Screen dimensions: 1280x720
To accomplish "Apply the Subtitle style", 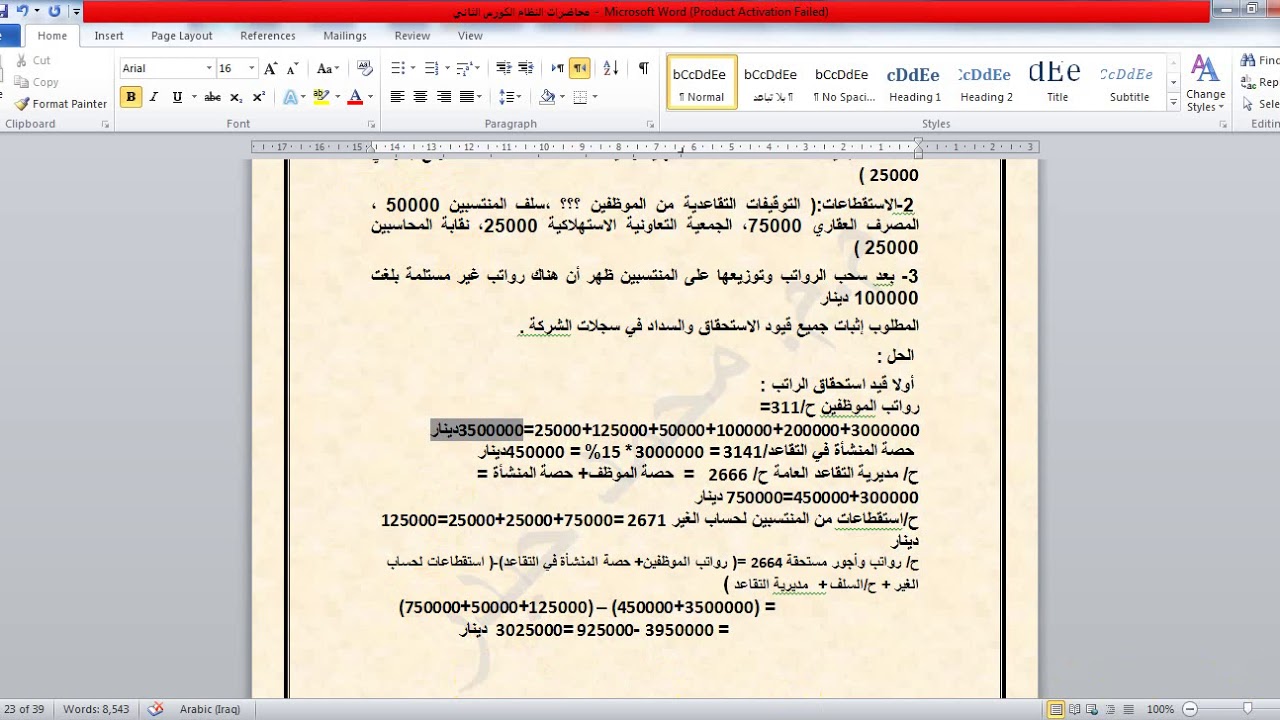I will coord(1128,83).
